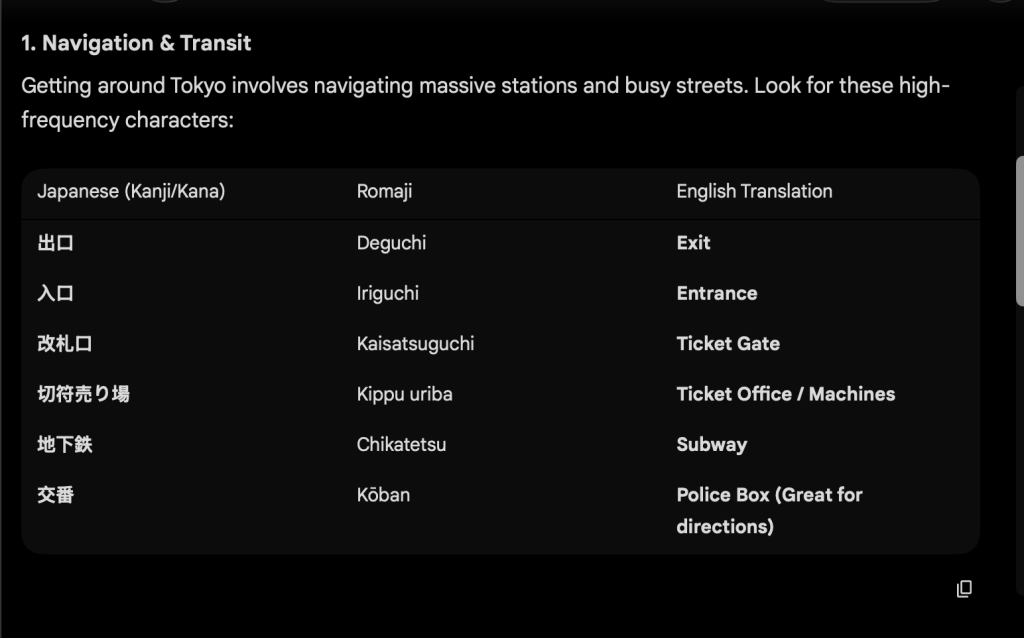Select the "1. Navigation & Transit" heading
This screenshot has width=1024, height=638.
point(136,43)
